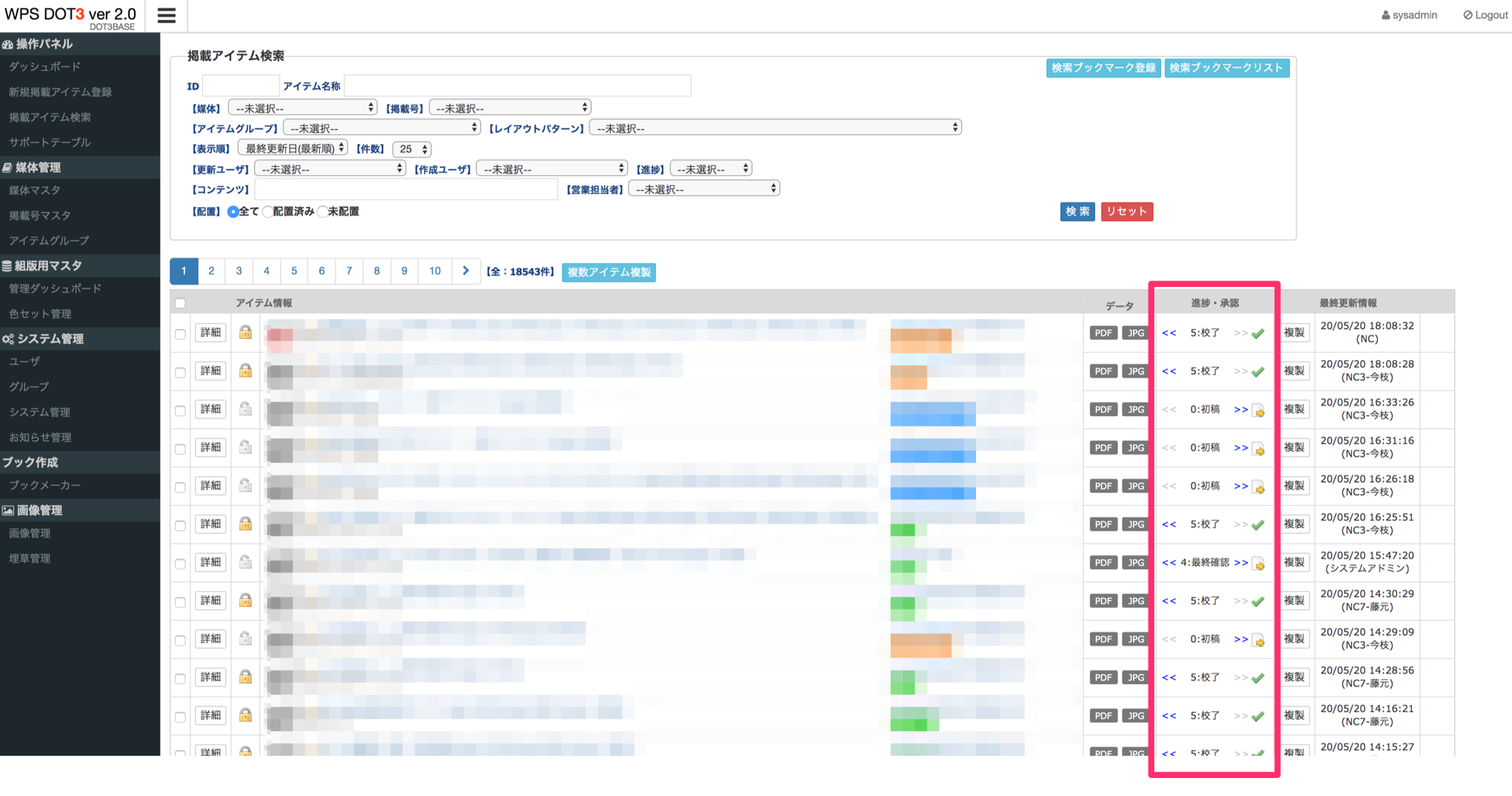Click 検索ブックマーク登録 button

(x=1103, y=67)
